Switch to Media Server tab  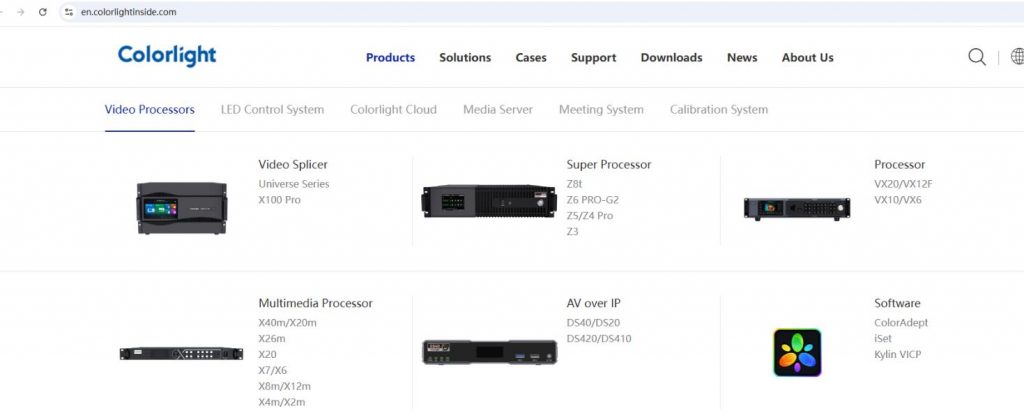[x=498, y=110]
